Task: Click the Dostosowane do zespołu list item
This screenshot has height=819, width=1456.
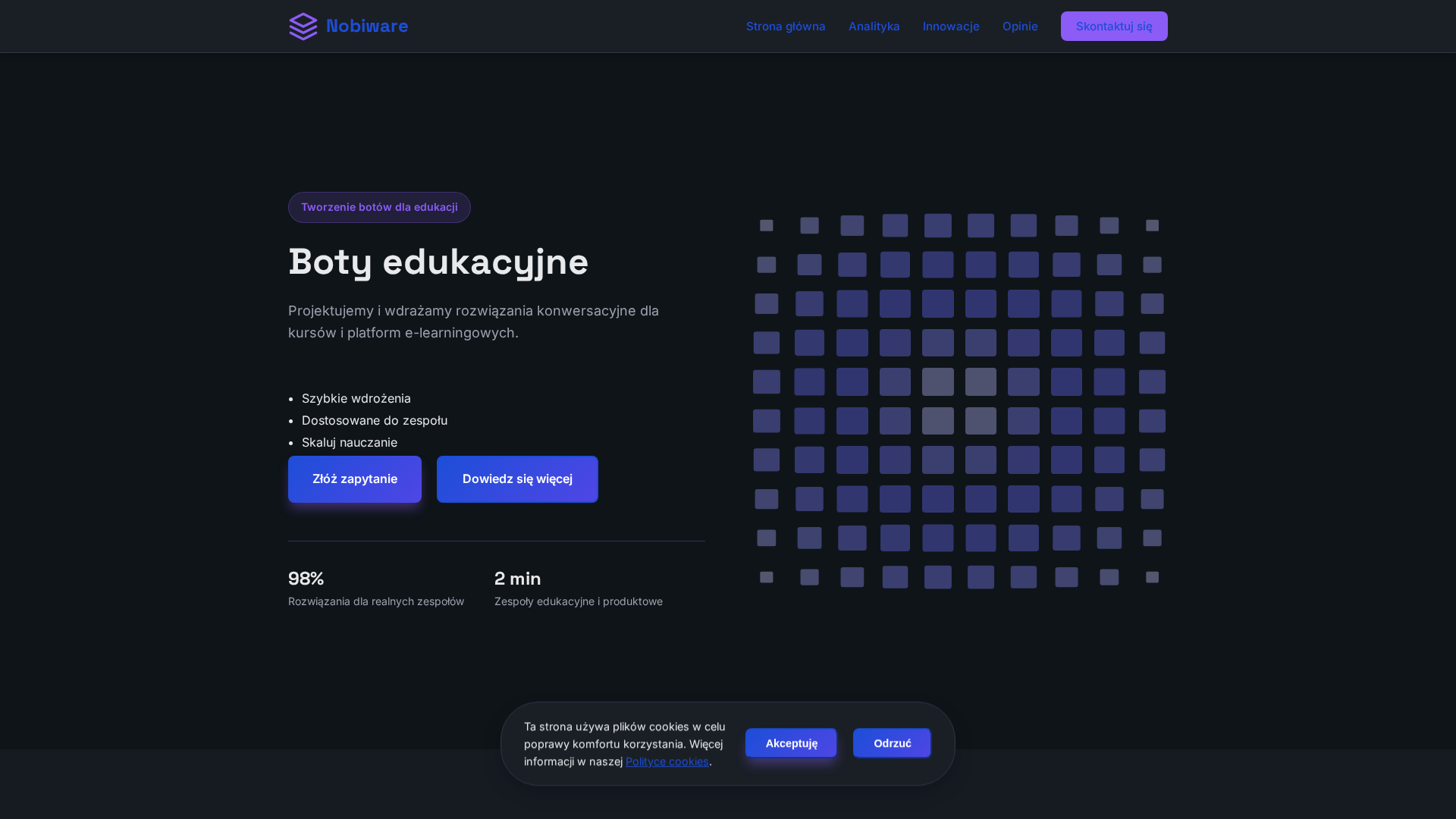Action: [x=375, y=420]
